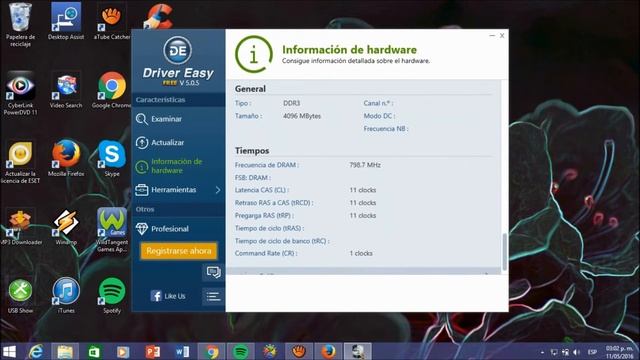
Task: Switch to Spotify in taskbar
Action: pyautogui.click(x=241, y=351)
